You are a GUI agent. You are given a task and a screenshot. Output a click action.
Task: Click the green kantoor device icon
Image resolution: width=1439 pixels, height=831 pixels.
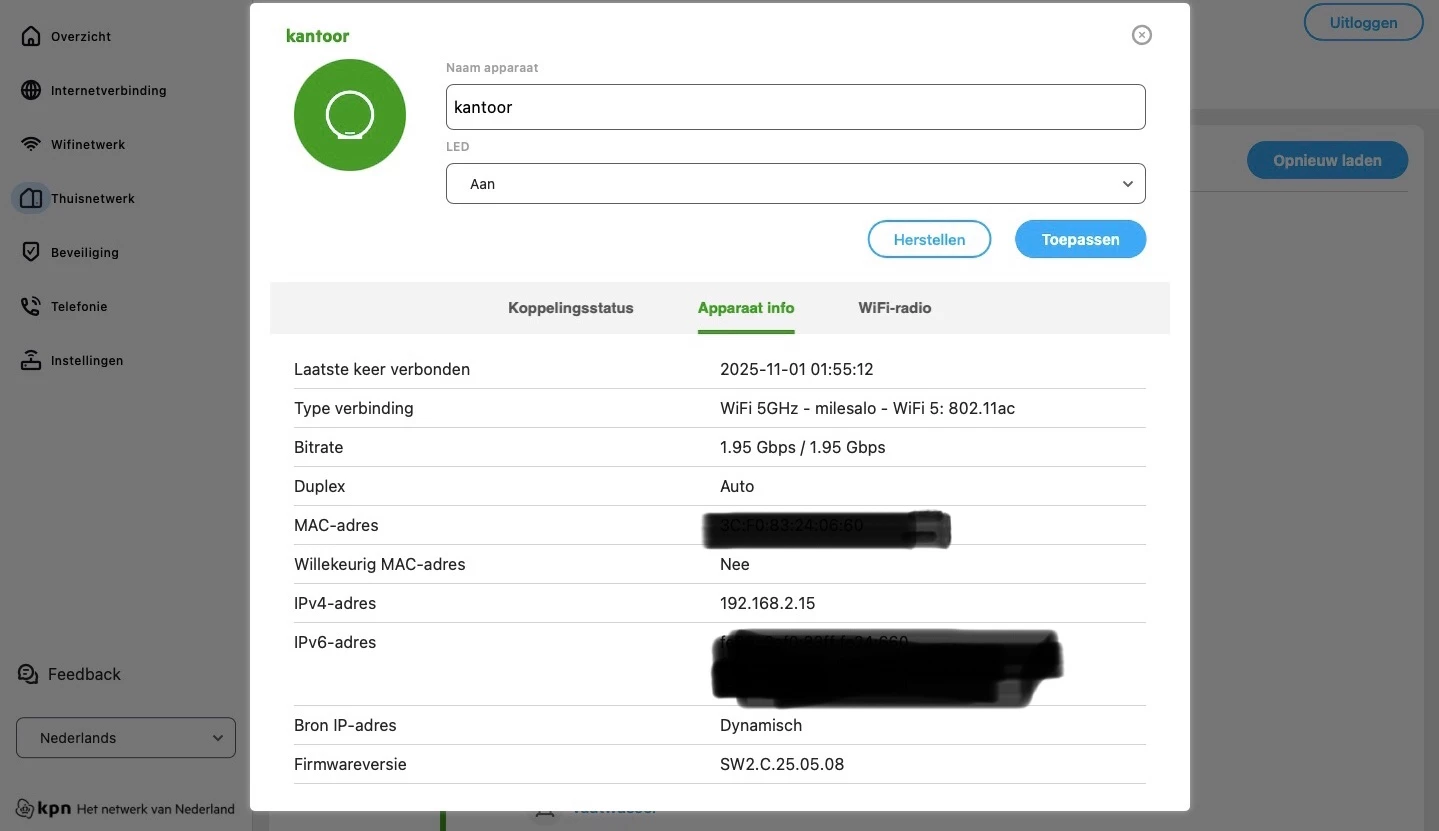[350, 115]
